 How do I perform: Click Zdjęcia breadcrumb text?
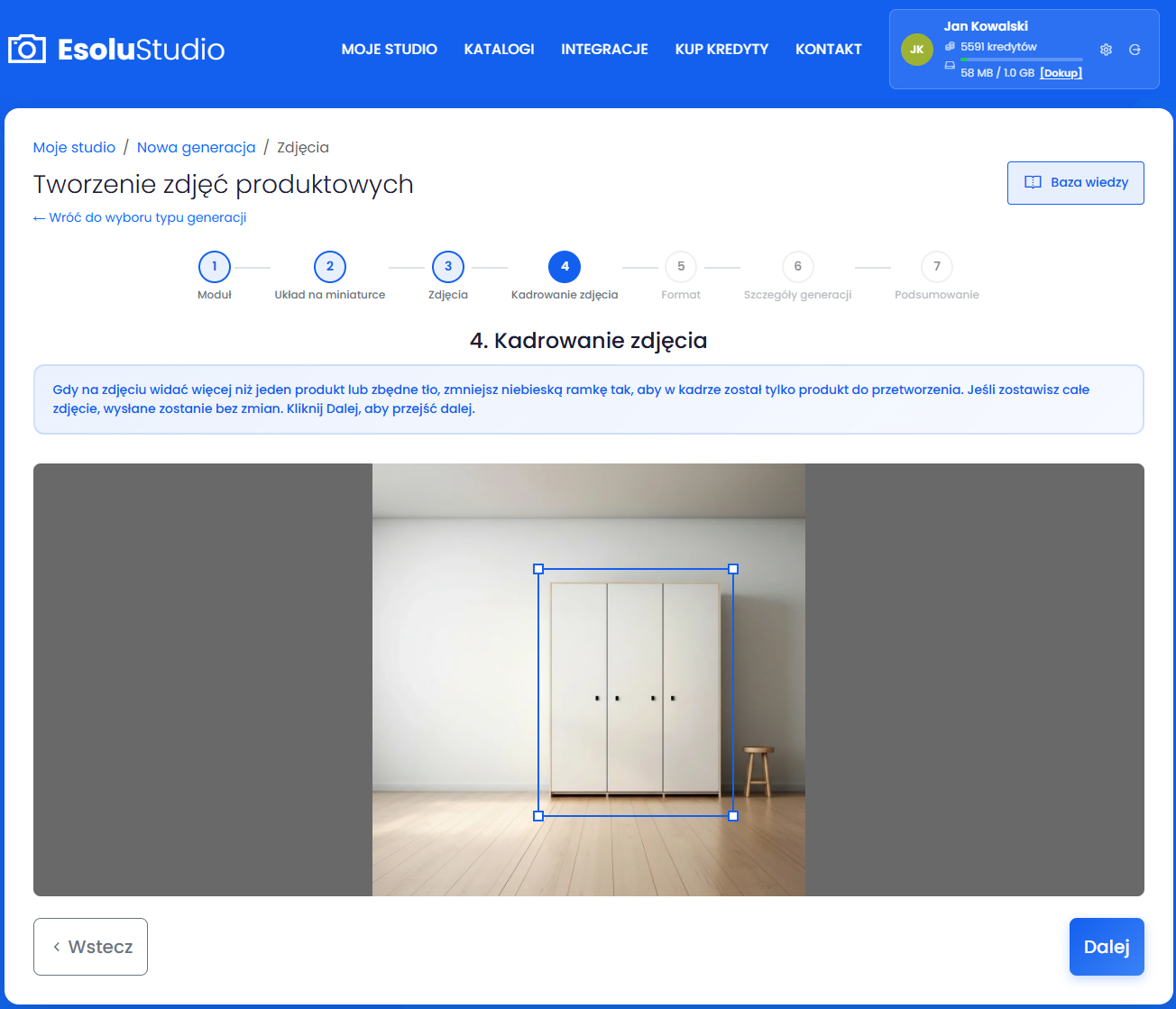pos(303,147)
